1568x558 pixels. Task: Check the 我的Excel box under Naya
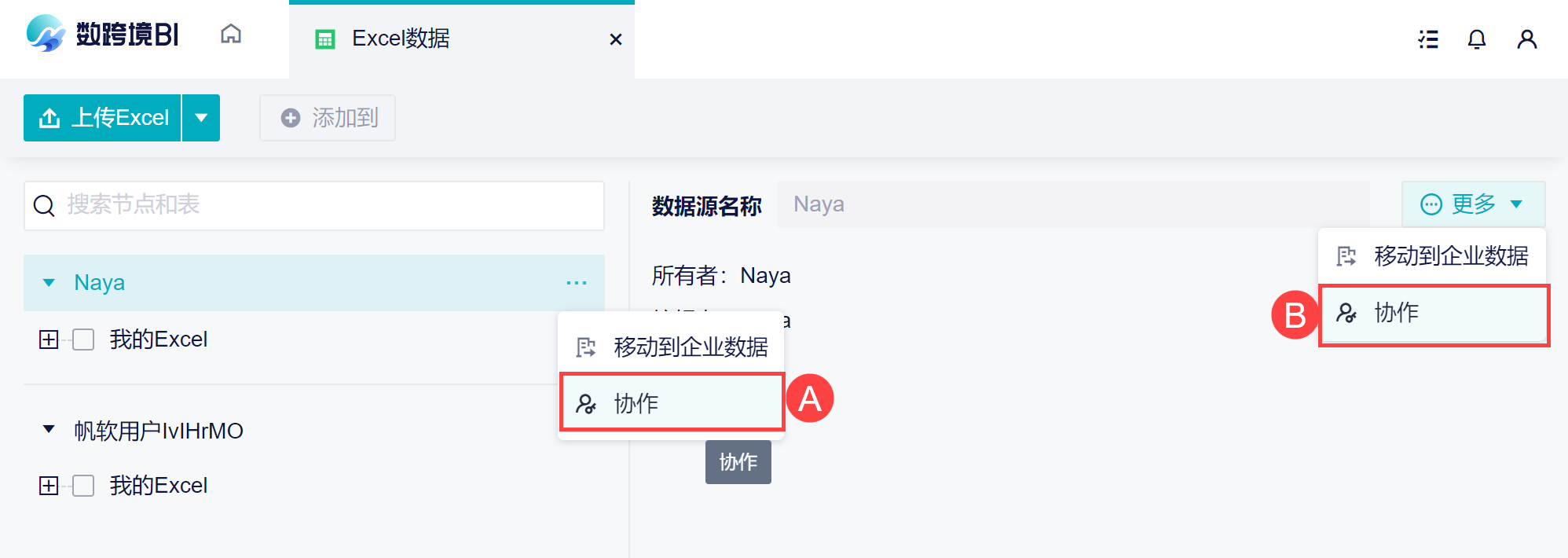click(83, 340)
